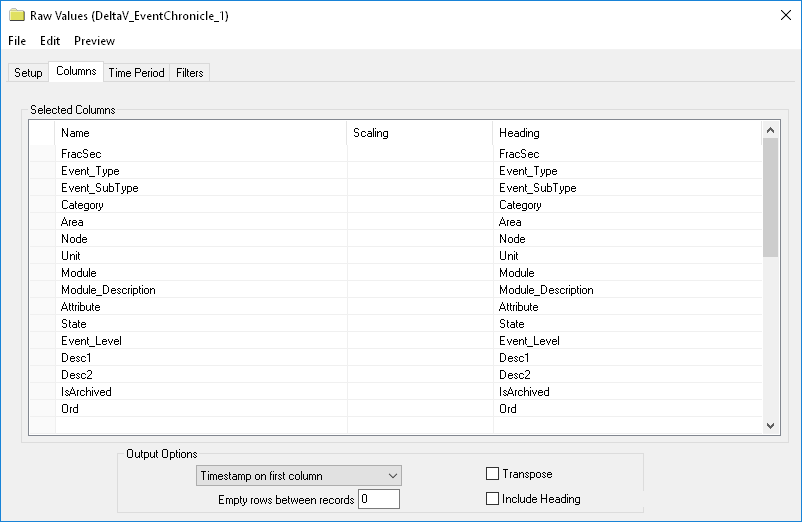The image size is (802, 522).
Task: Click the Ord heading cell
Action: [628, 408]
